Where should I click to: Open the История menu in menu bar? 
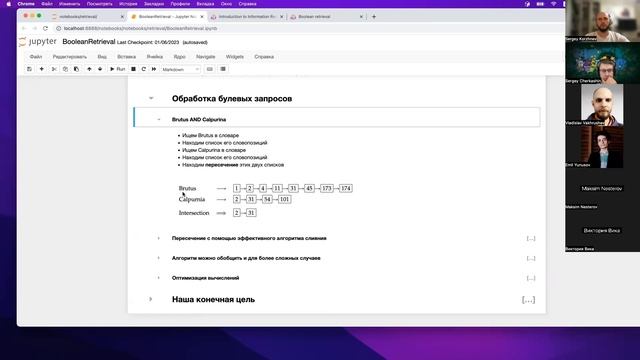[x=128, y=4]
